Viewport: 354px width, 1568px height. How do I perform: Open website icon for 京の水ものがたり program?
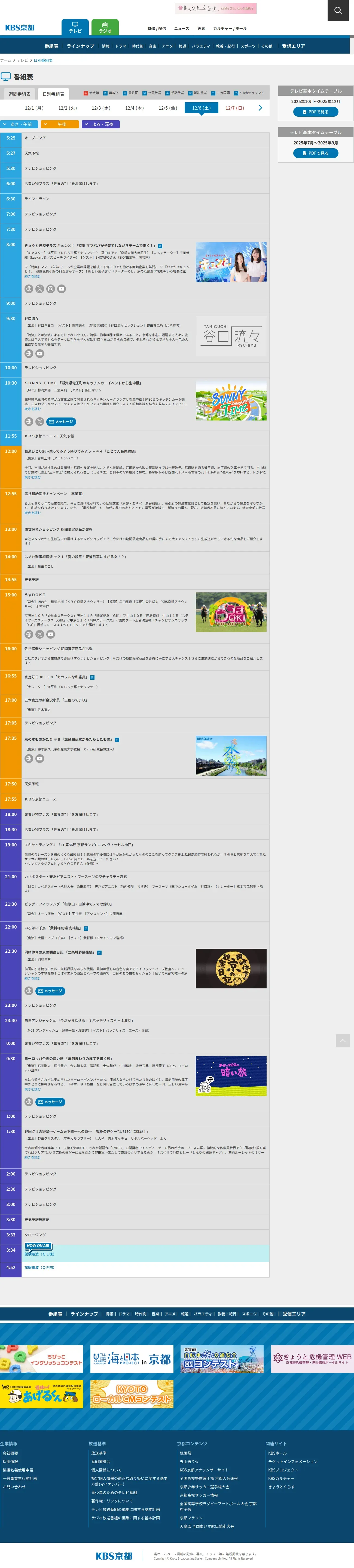(29, 759)
